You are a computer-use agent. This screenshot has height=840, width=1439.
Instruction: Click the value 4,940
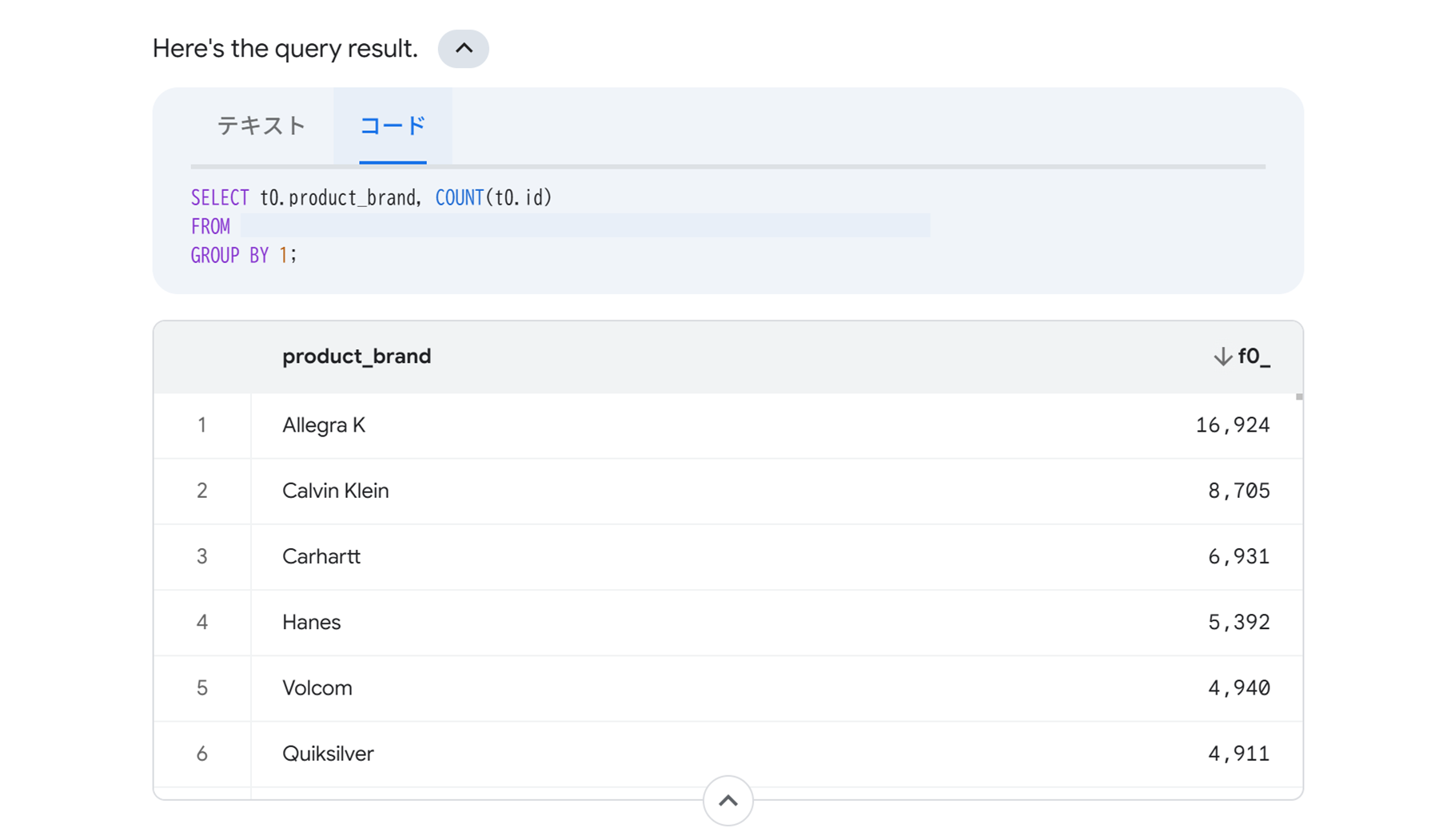coord(1238,687)
